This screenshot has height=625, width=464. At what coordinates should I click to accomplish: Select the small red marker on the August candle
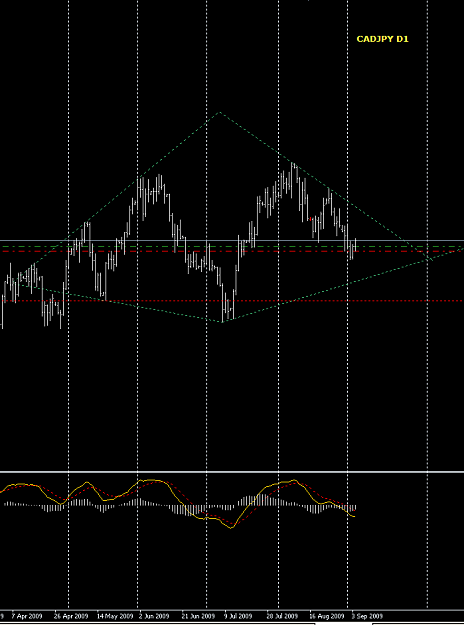311,219
